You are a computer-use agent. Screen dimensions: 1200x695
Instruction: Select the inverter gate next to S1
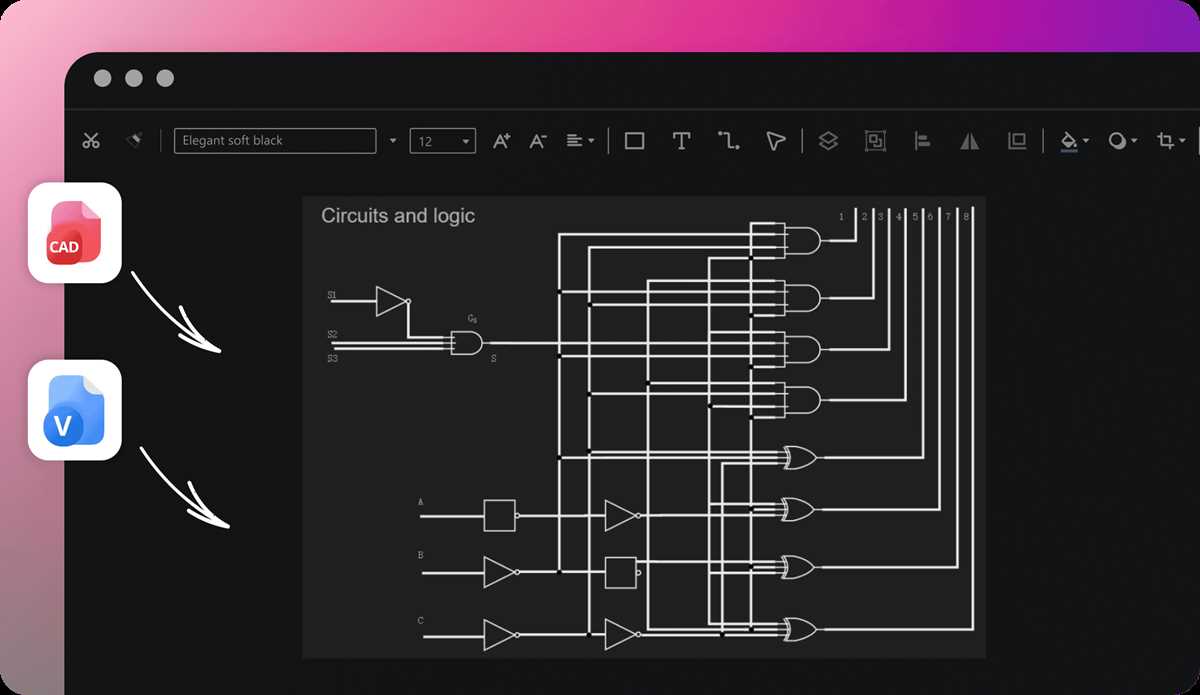point(393,301)
